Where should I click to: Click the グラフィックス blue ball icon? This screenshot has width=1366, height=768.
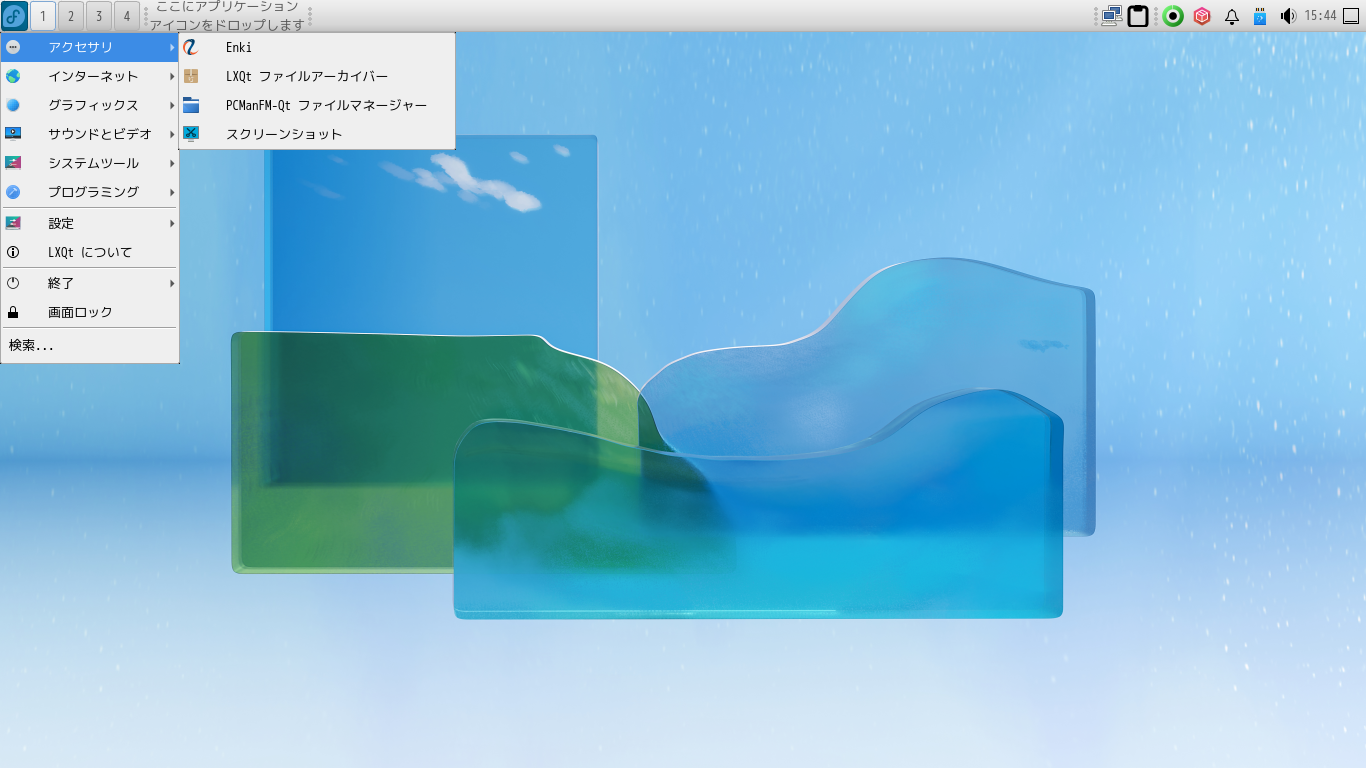click(x=13, y=105)
